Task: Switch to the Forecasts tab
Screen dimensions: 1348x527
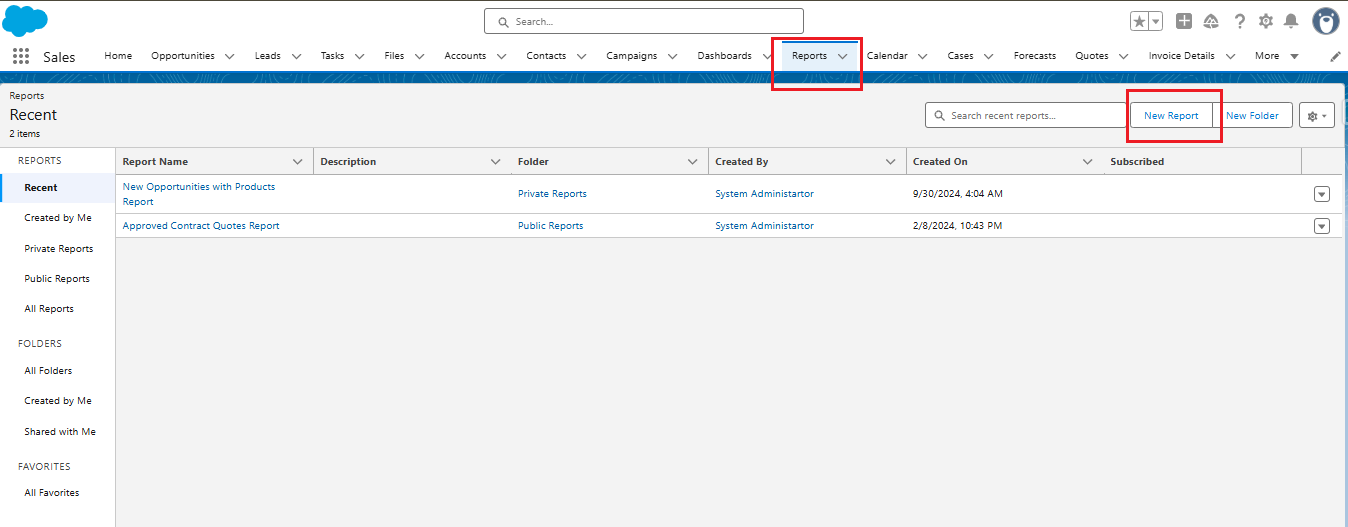Action: [1034, 56]
